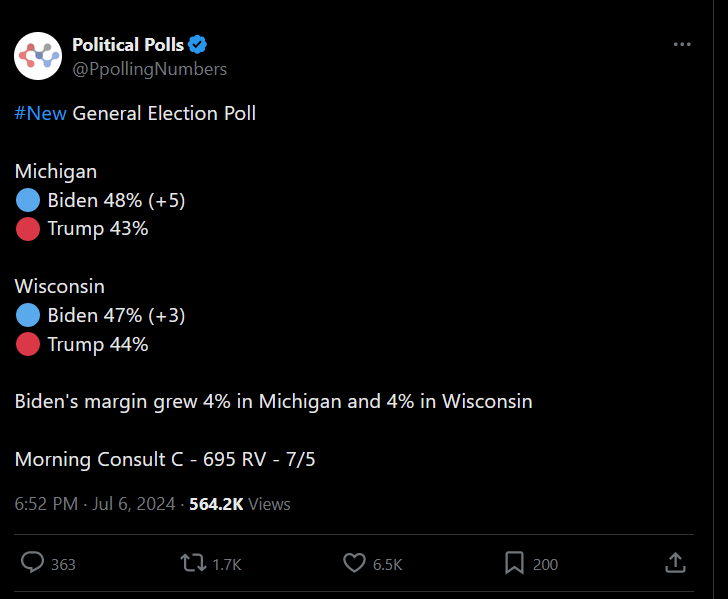Image resolution: width=728 pixels, height=599 pixels.
Task: Click the 6.5K likes count
Action: click(x=388, y=564)
